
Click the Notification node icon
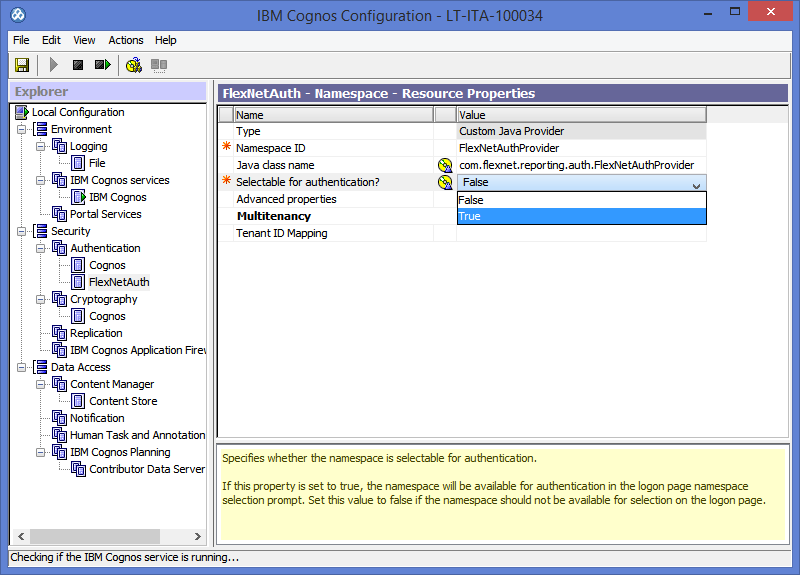click(60, 418)
